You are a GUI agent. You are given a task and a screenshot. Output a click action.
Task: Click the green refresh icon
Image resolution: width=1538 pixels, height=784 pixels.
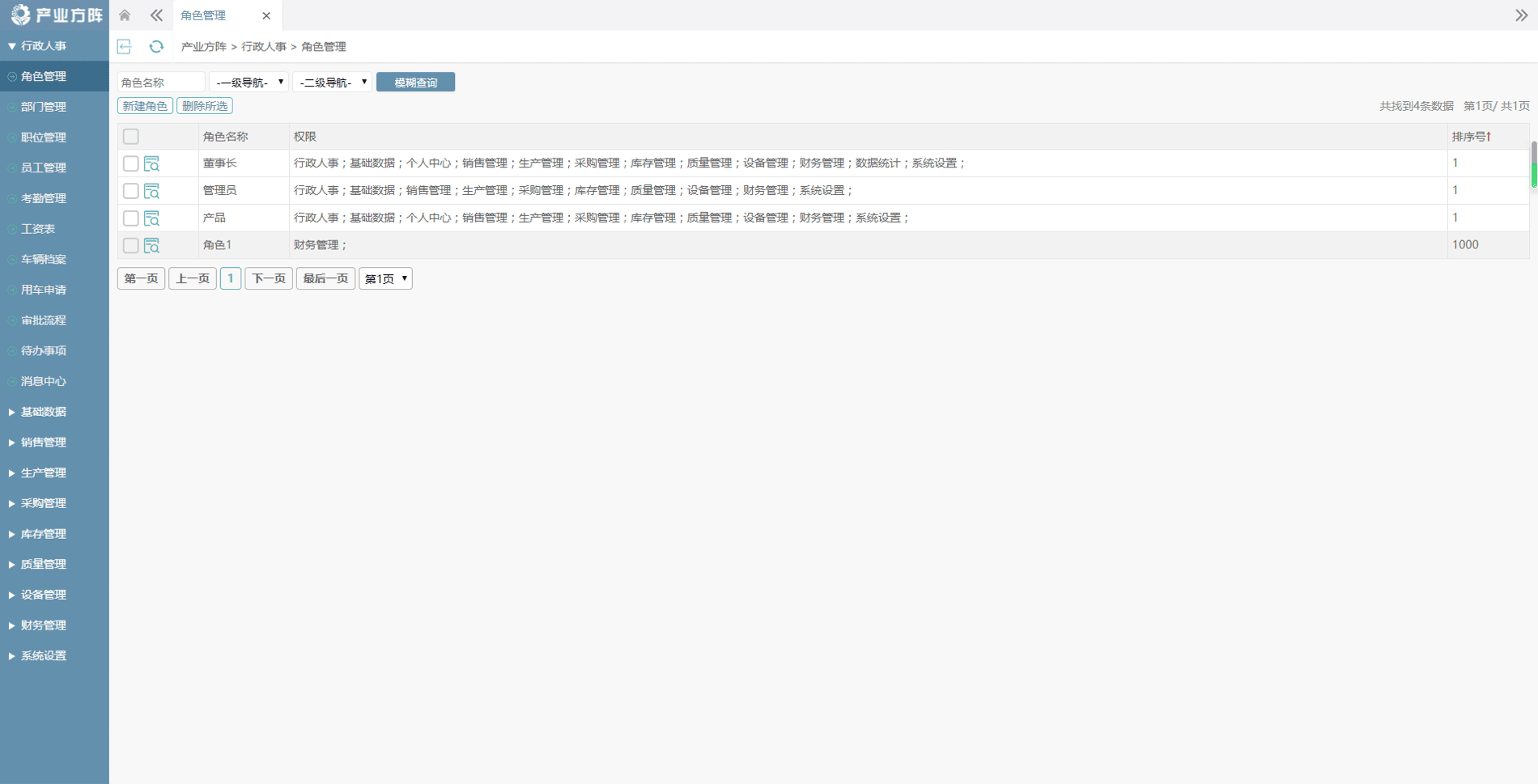[x=156, y=47]
